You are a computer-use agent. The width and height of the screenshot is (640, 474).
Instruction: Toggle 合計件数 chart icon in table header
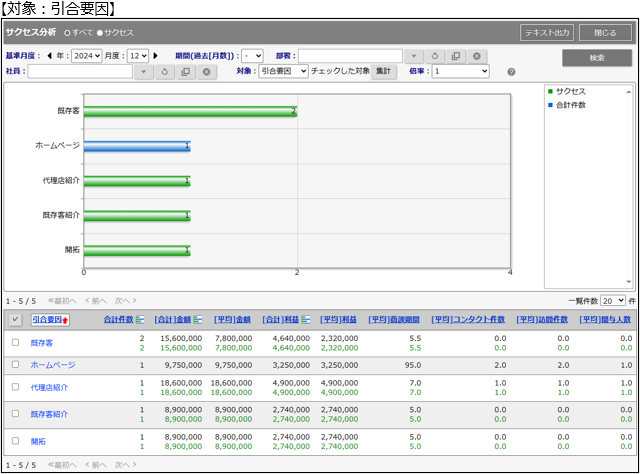140,320
